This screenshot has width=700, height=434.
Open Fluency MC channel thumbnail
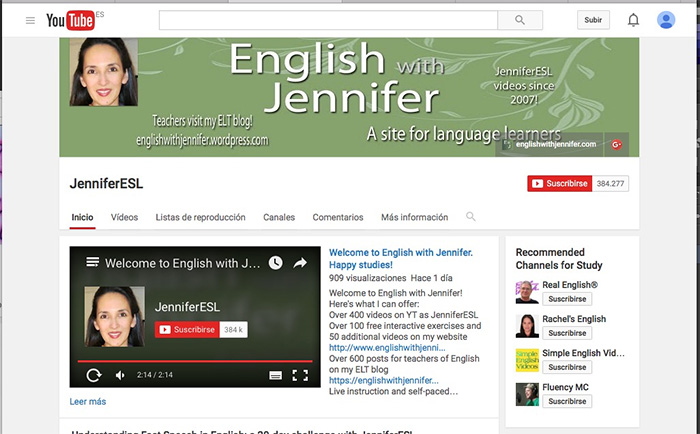coord(527,394)
